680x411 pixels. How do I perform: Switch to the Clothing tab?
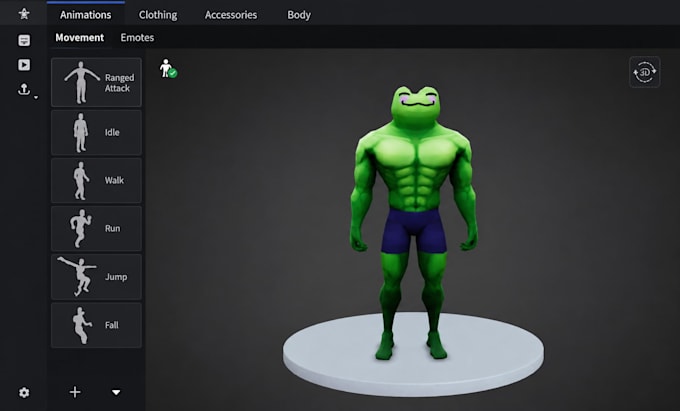pos(158,15)
